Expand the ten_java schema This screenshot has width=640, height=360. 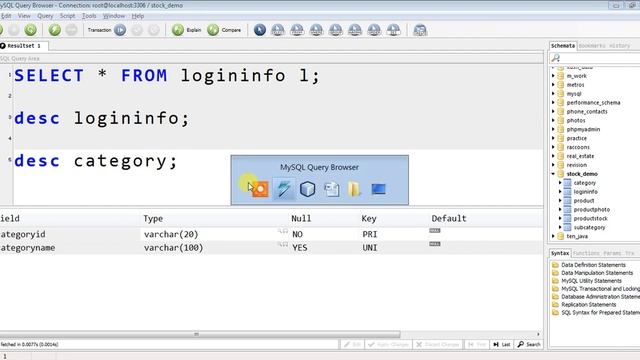(553, 236)
